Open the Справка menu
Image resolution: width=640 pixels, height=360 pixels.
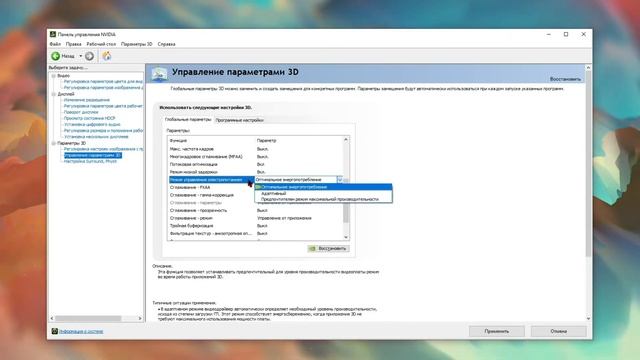[x=167, y=44]
